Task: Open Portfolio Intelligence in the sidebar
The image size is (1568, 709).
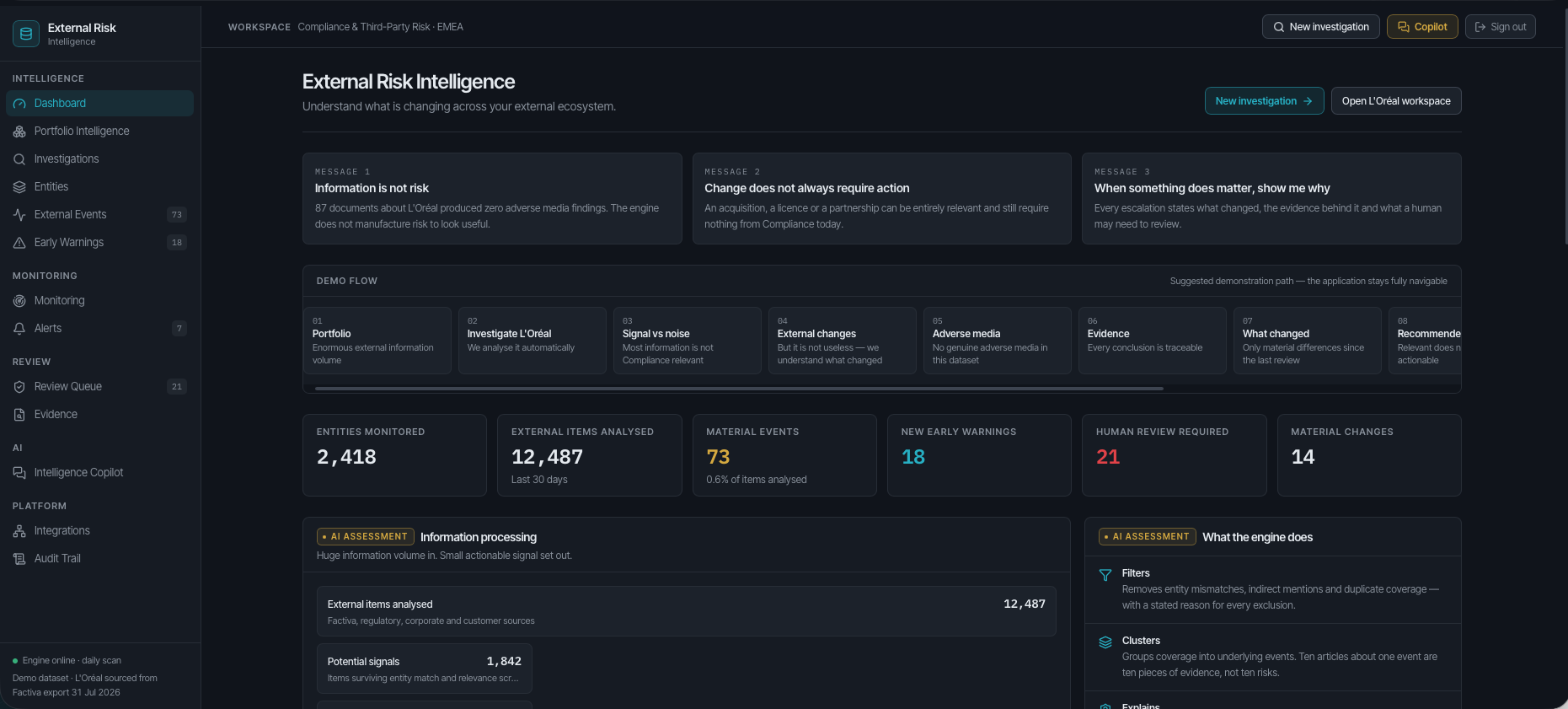Action: [99, 132]
